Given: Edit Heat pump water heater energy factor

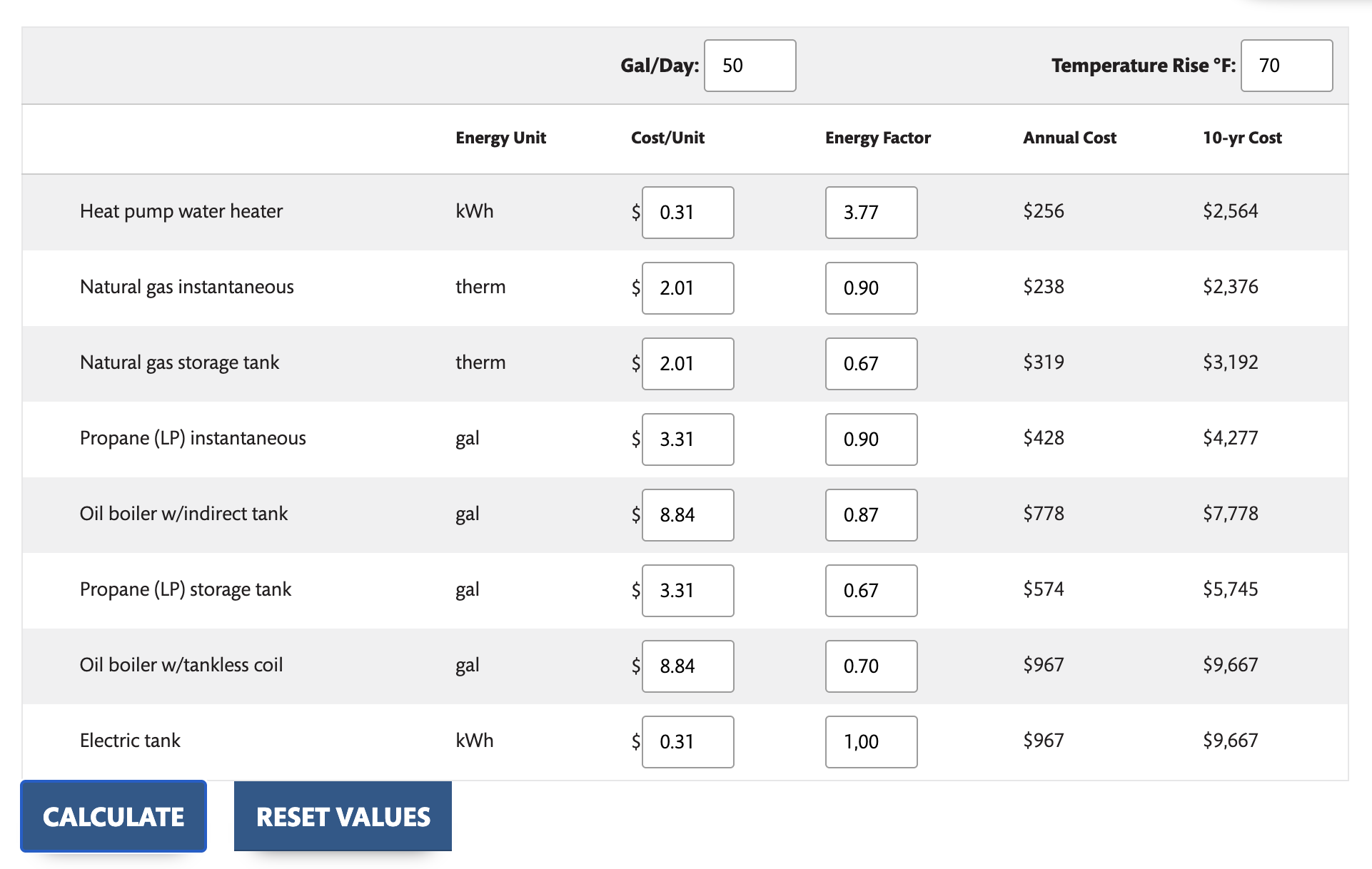Looking at the screenshot, I should (x=872, y=213).
